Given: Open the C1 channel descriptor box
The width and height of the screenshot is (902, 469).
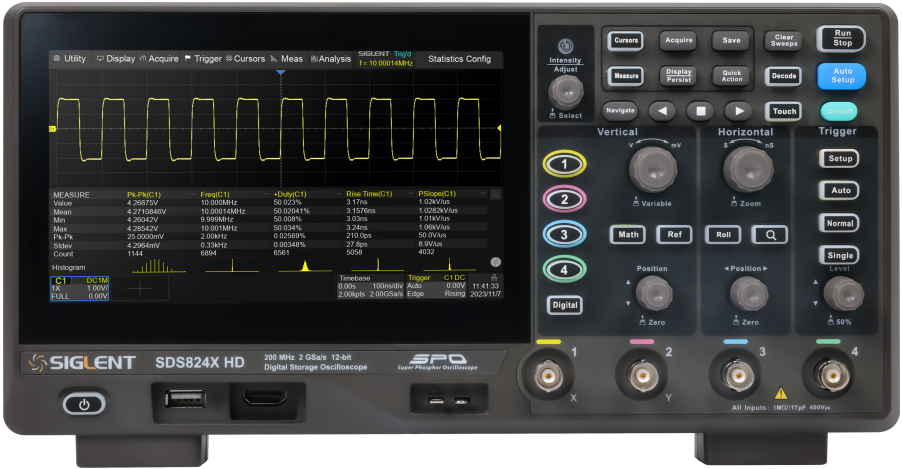Looking at the screenshot, I should point(79,288).
